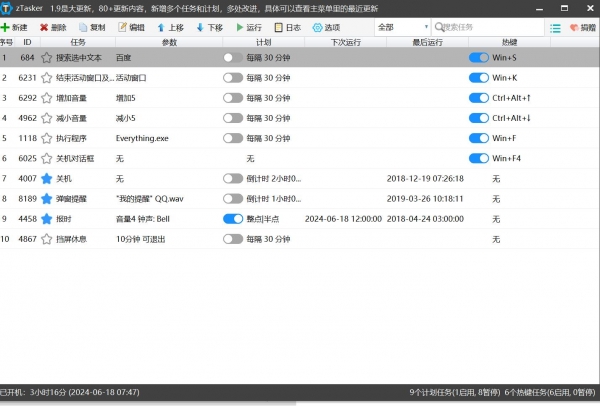Click the zTasker app logo icon
Screen dimensions: 600x406
(x=7, y=8)
